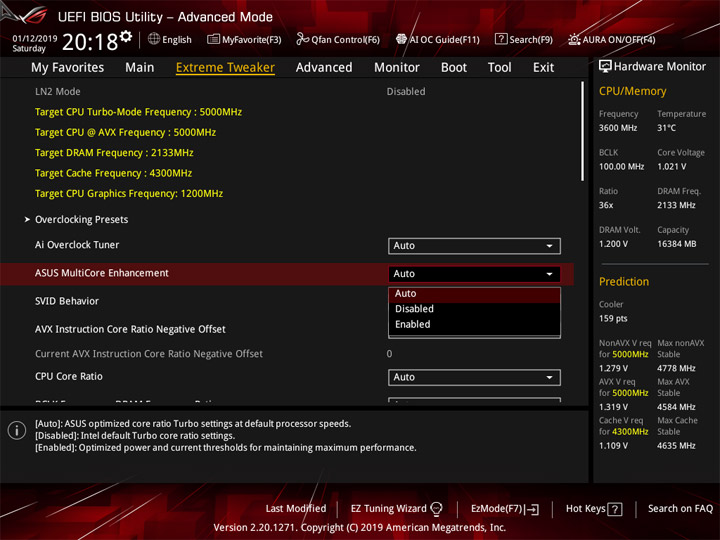Viewport: 720px width, 540px height.
Task: Open Qfan Control(F6)
Action: 338,39
